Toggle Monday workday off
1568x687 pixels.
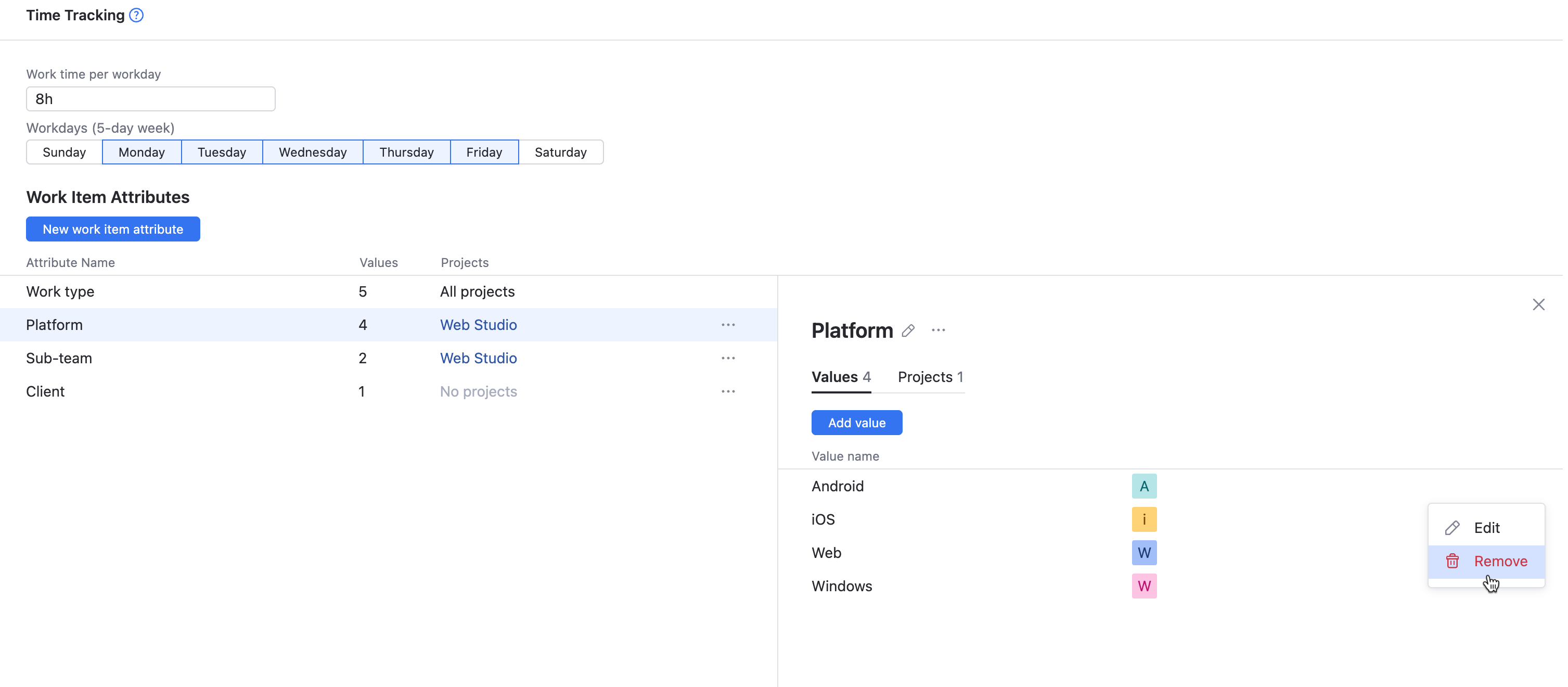pos(141,152)
